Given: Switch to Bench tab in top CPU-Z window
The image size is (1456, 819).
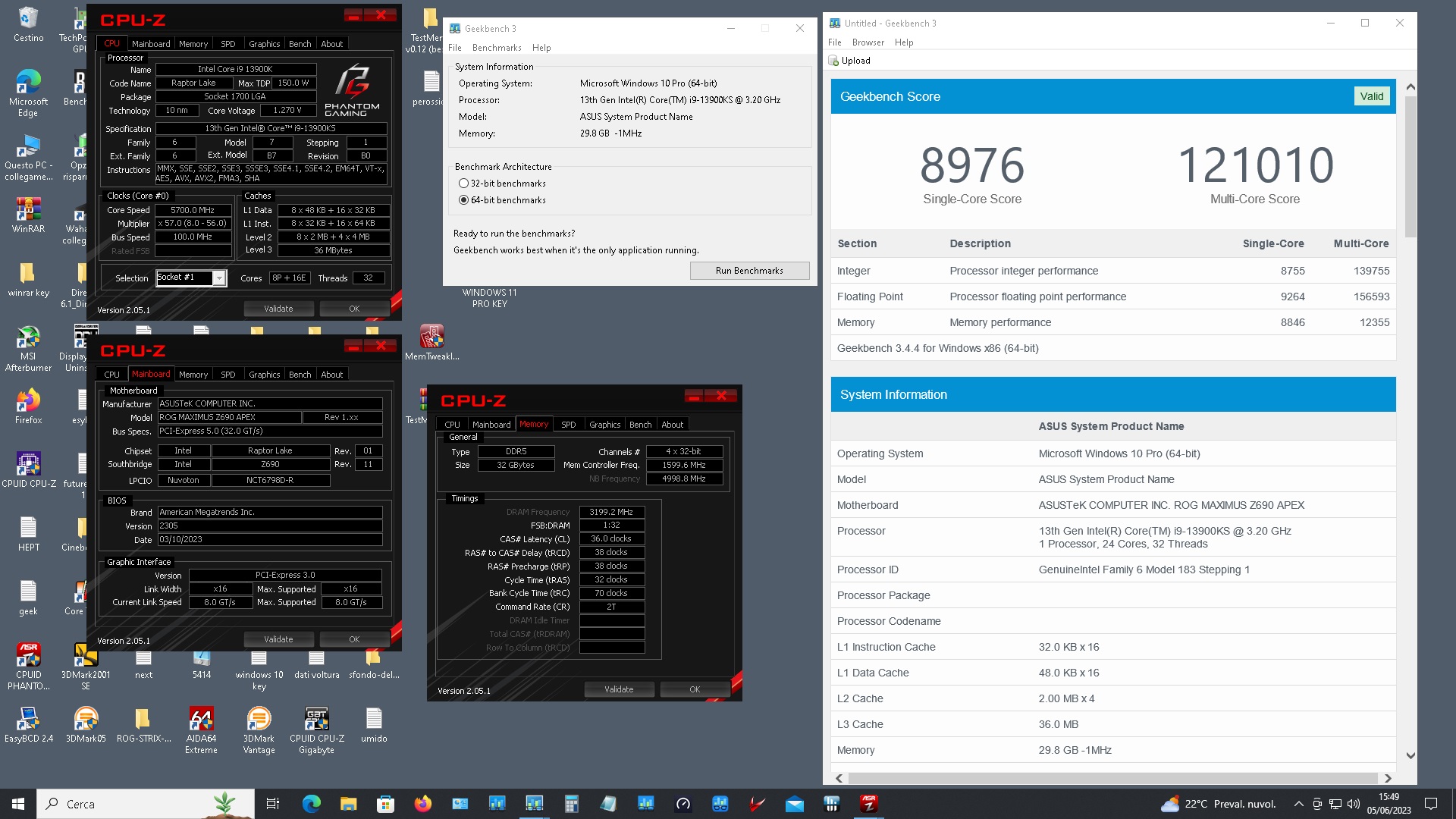Looking at the screenshot, I should 300,44.
